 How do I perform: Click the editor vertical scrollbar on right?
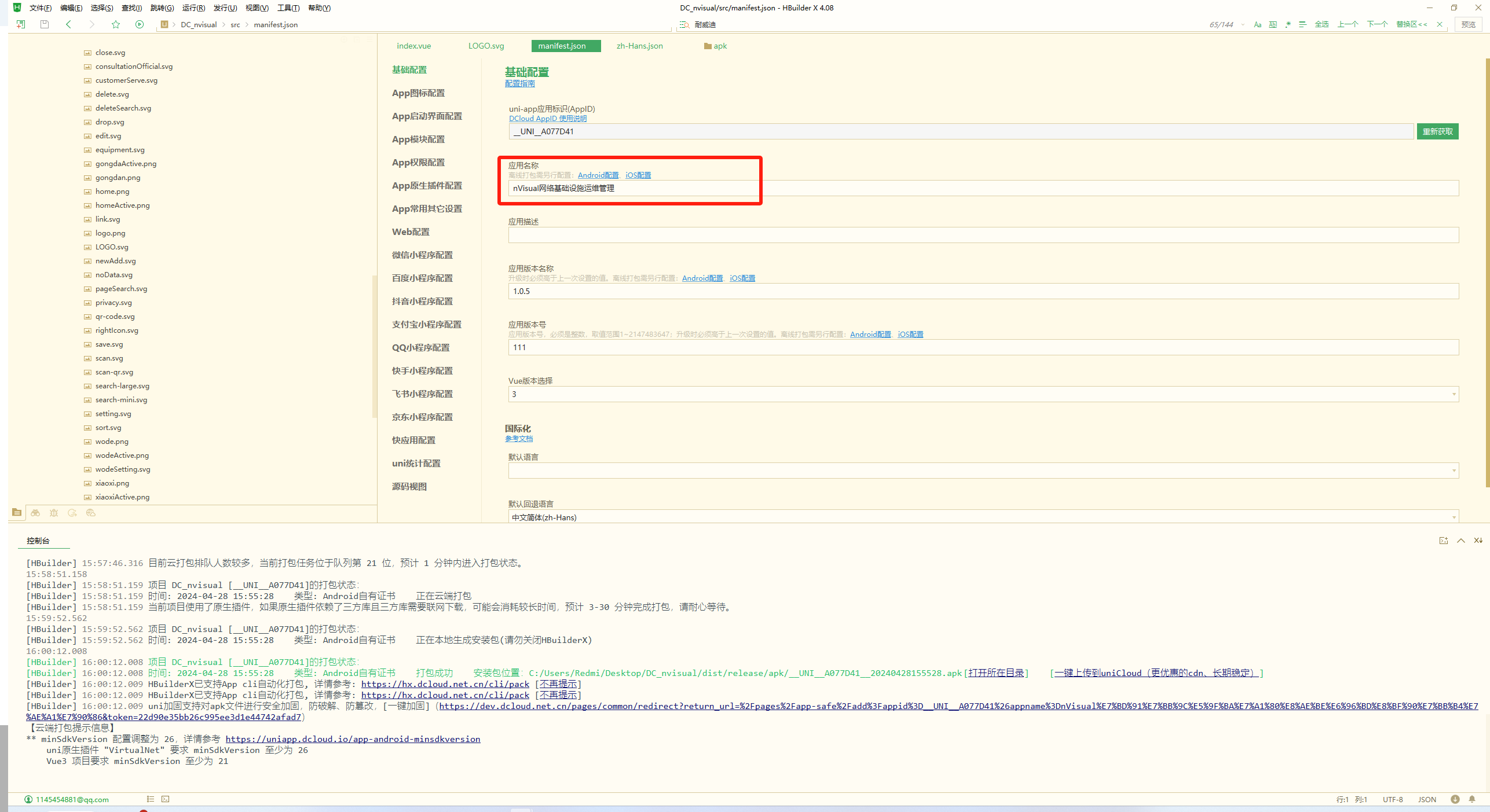tap(1487, 272)
